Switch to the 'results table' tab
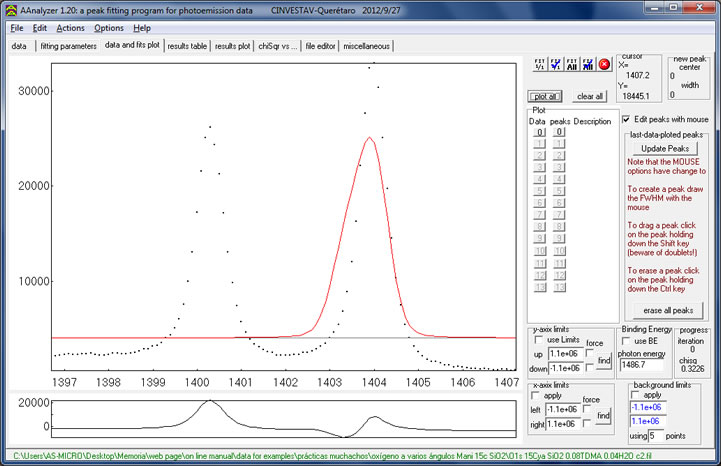The image size is (721, 466). pos(187,46)
